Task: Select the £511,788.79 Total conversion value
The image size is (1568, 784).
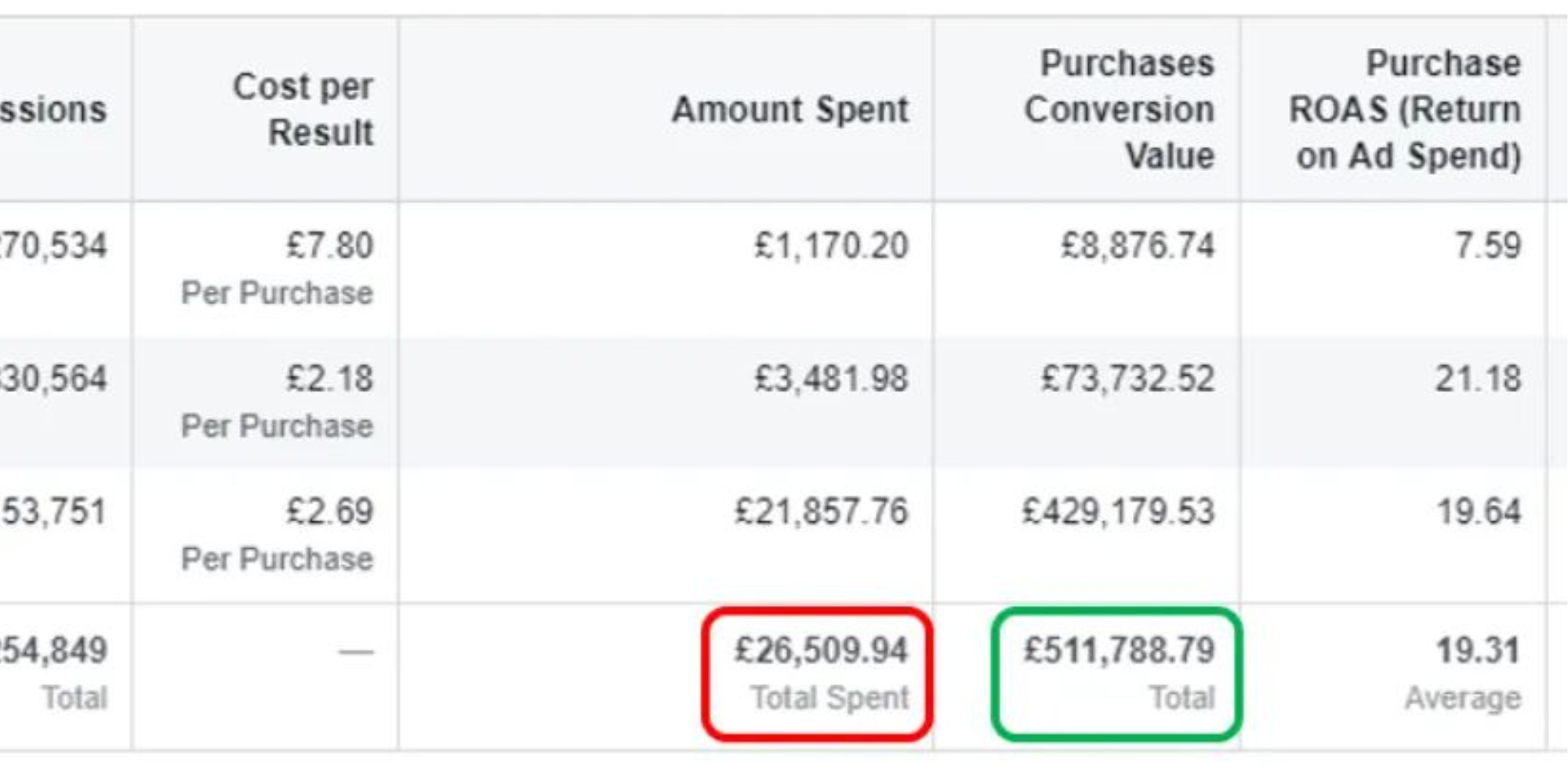Action: (1120, 673)
